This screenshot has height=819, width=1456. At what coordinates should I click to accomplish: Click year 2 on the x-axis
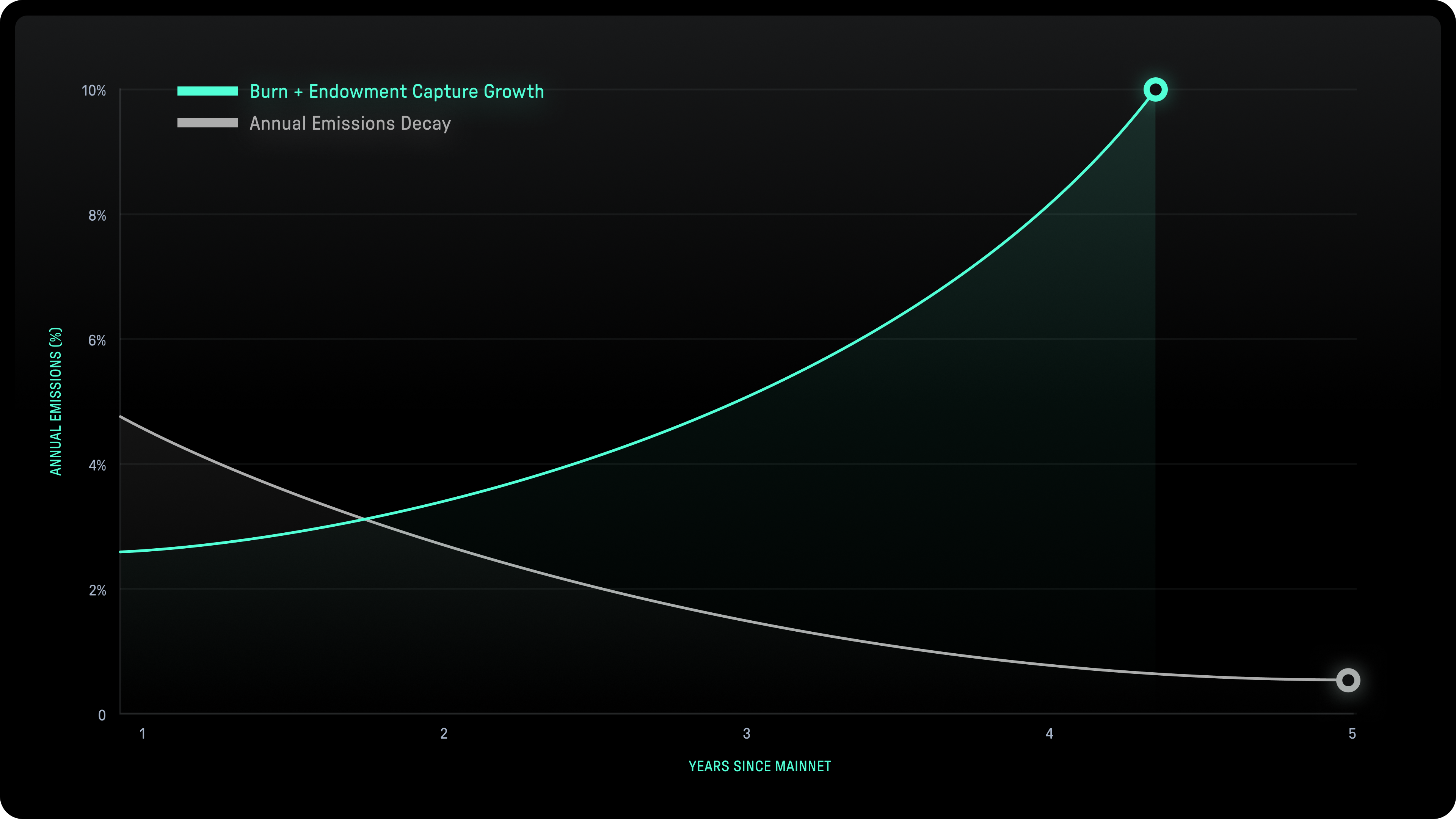(x=444, y=734)
